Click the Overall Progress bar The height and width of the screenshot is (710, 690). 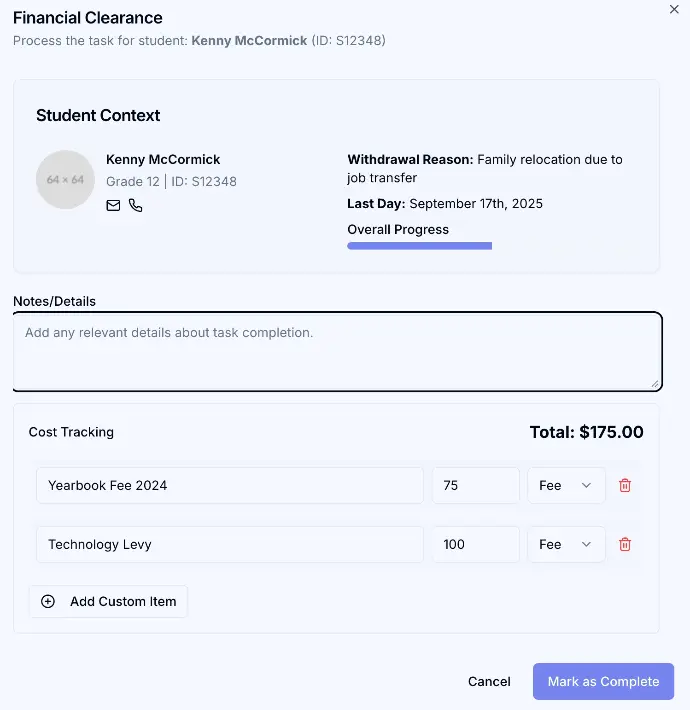pyautogui.click(x=420, y=245)
